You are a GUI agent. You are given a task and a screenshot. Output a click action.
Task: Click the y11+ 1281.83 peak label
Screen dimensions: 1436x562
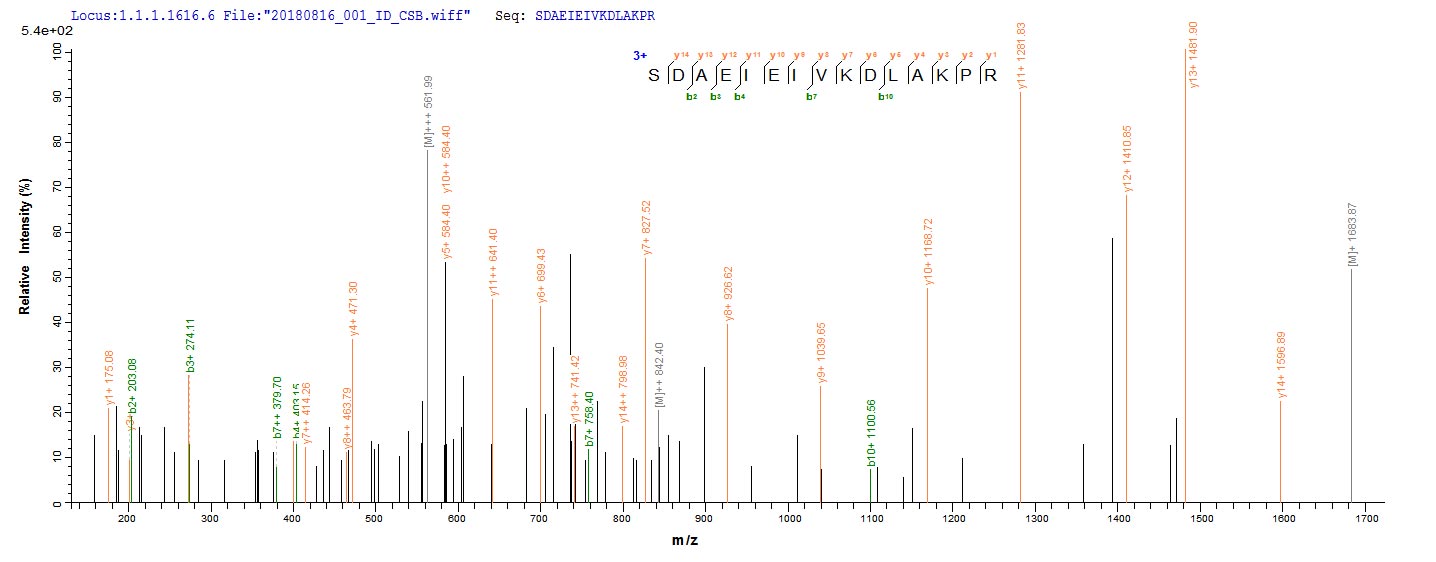1022,54
